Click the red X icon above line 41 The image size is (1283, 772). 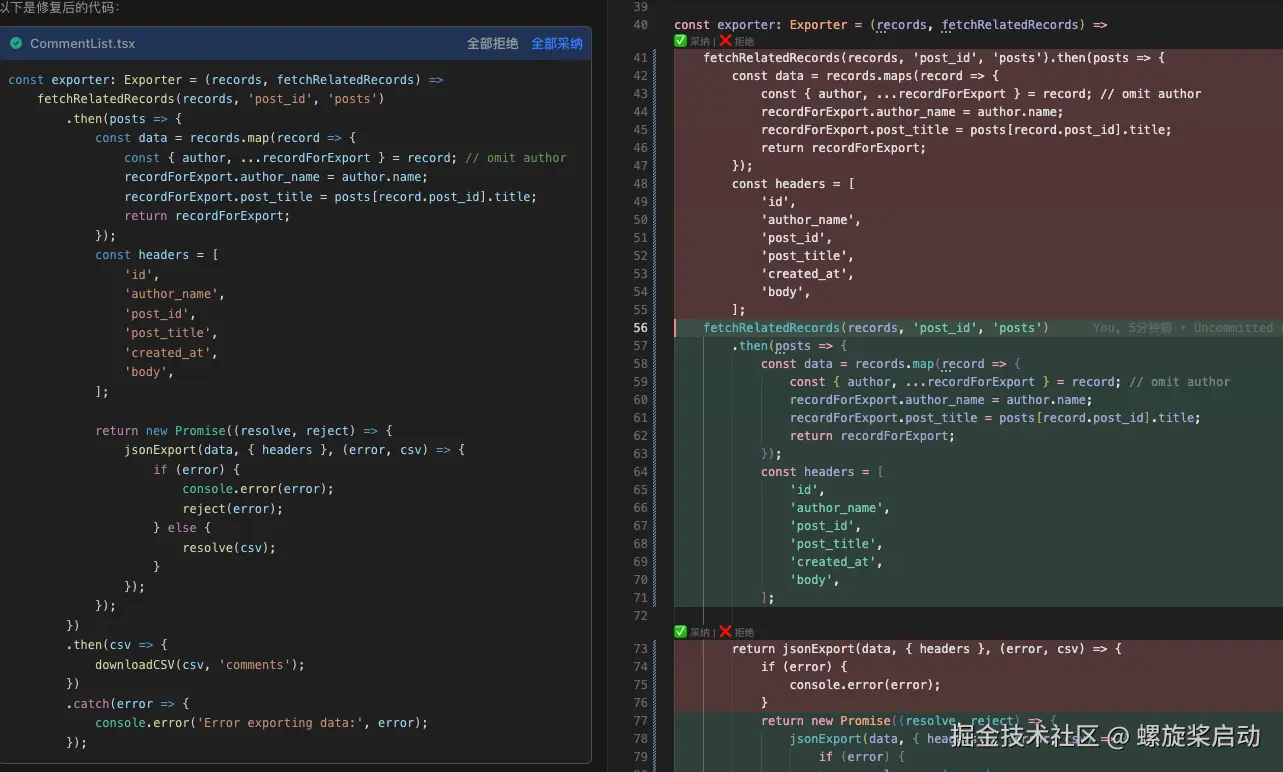pos(726,41)
